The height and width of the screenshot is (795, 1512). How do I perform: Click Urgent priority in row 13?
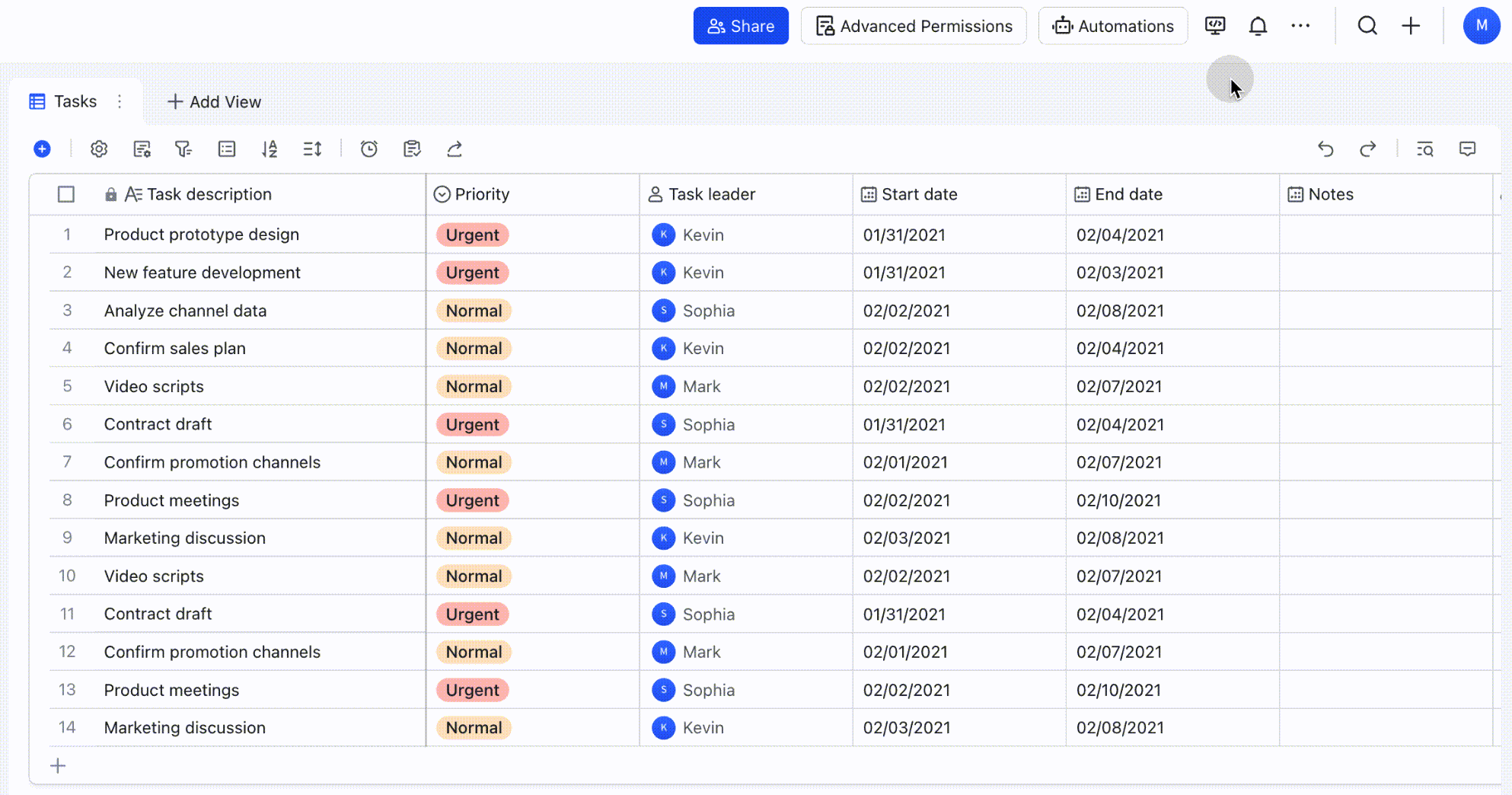pos(473,690)
